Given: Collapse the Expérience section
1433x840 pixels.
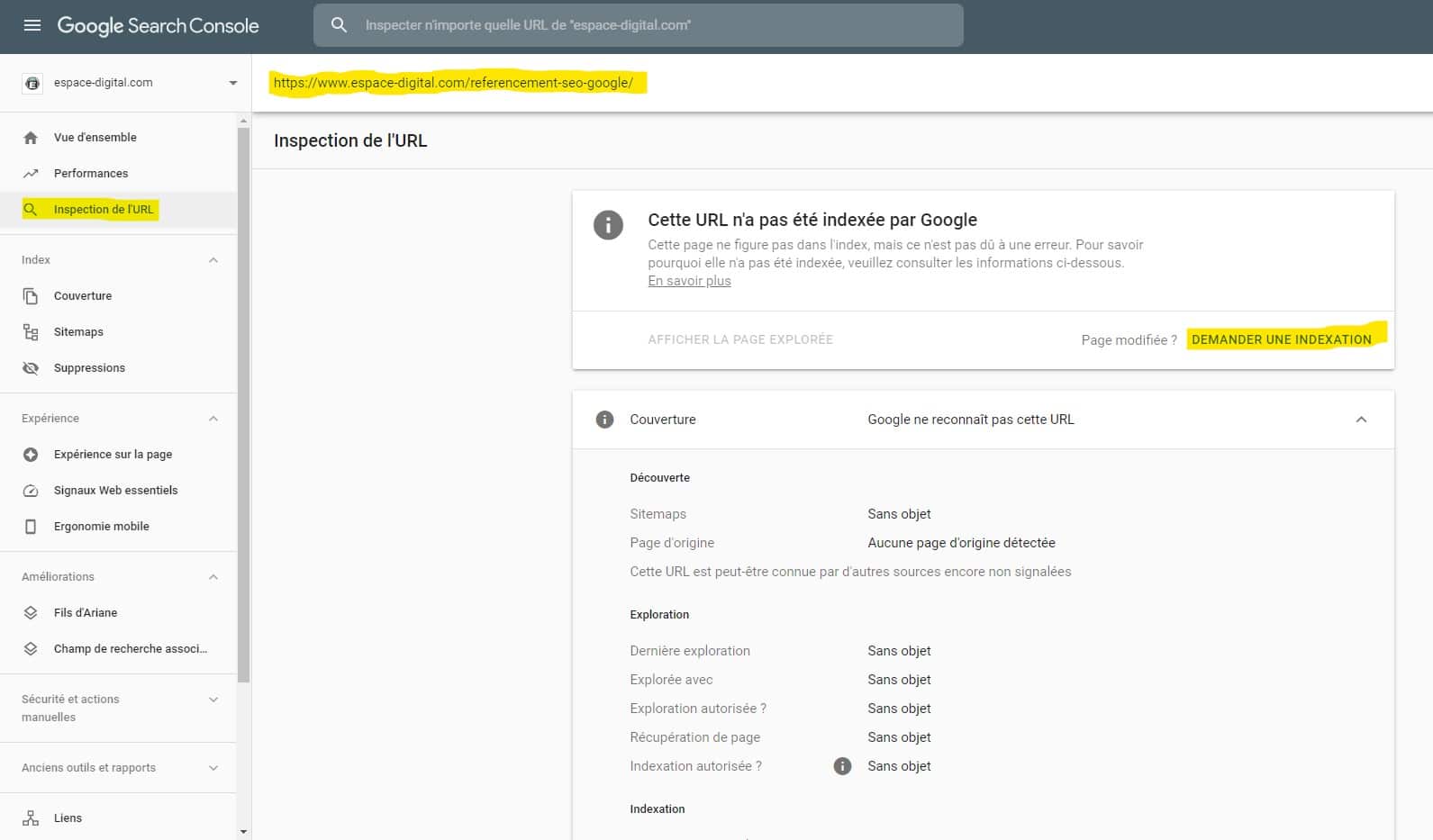Looking at the screenshot, I should coord(213,419).
